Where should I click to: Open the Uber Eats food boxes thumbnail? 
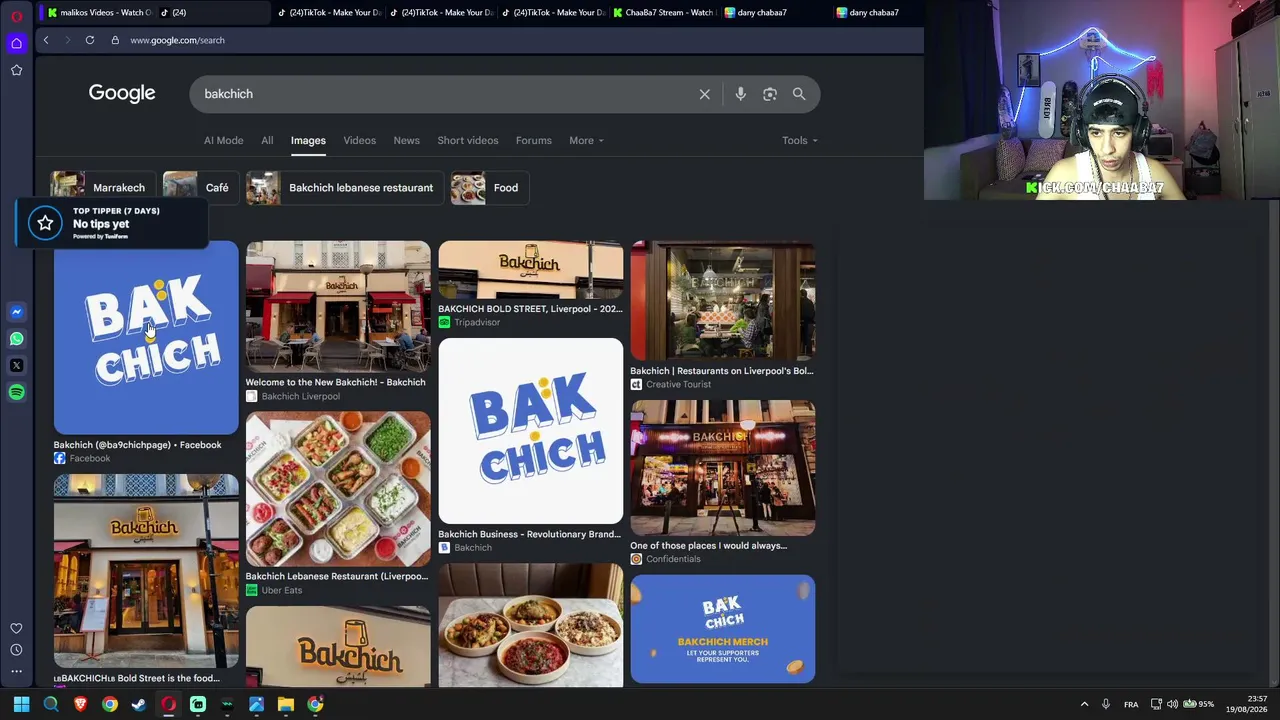point(338,489)
